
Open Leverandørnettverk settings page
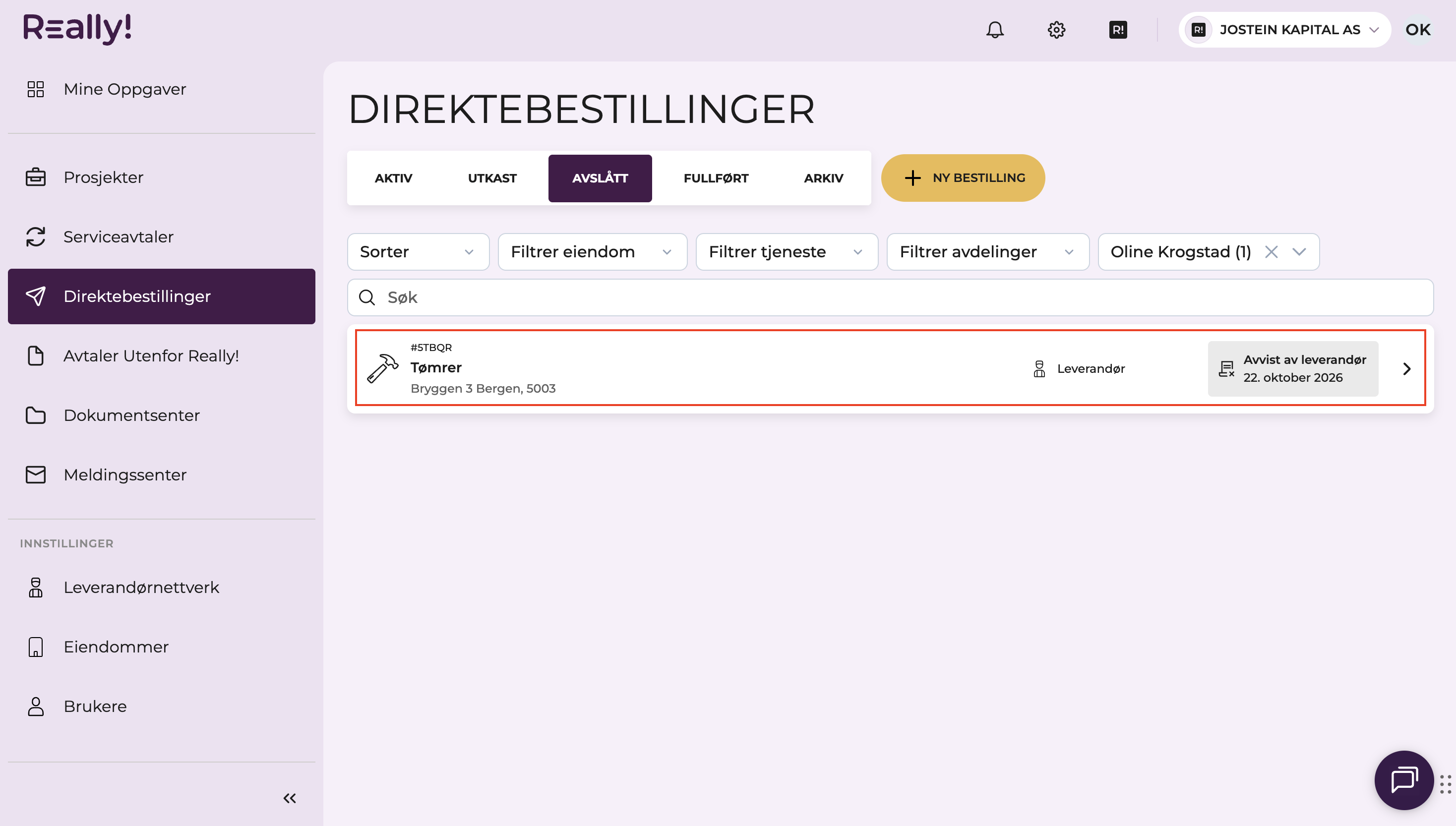click(162, 587)
